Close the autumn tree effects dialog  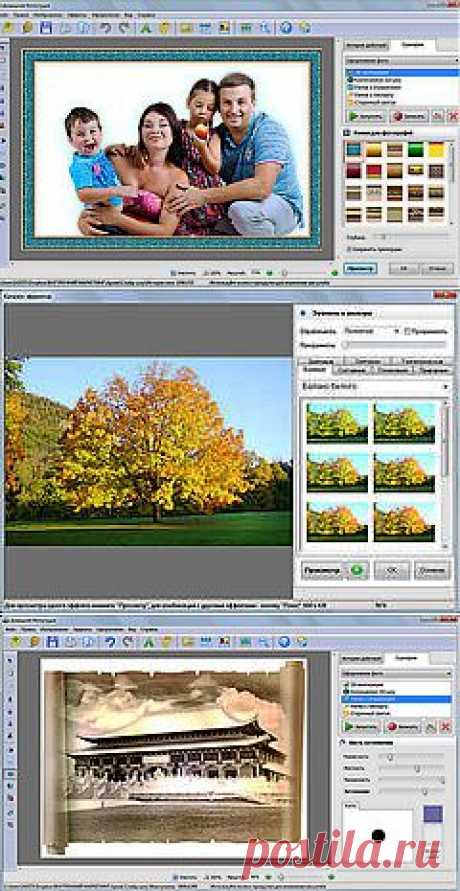point(445,295)
